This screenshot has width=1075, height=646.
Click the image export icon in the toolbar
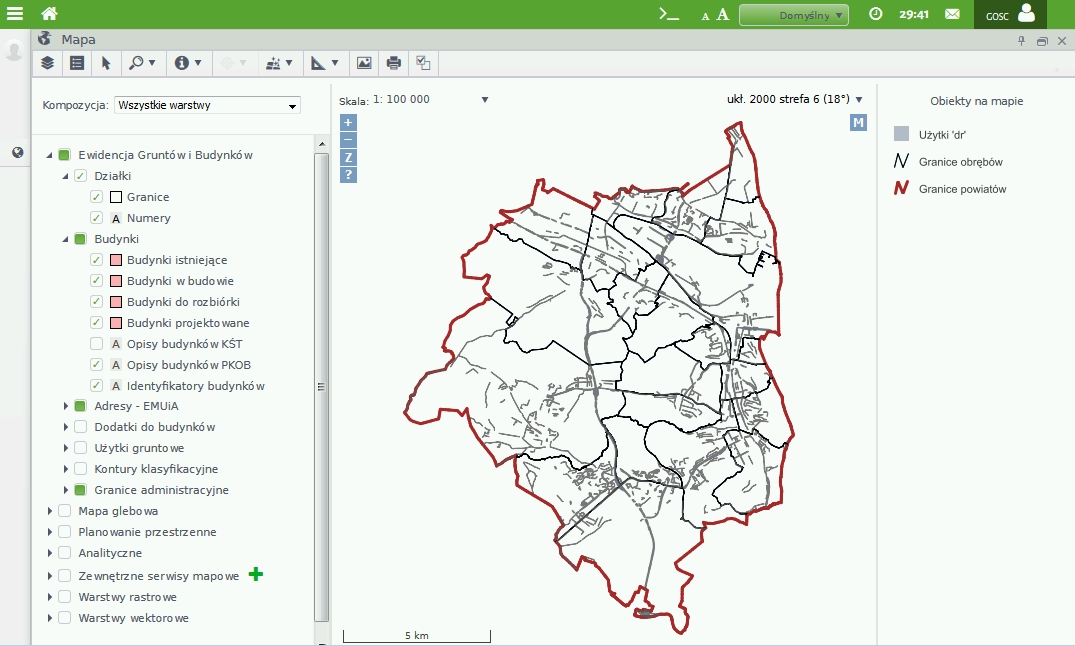click(364, 63)
